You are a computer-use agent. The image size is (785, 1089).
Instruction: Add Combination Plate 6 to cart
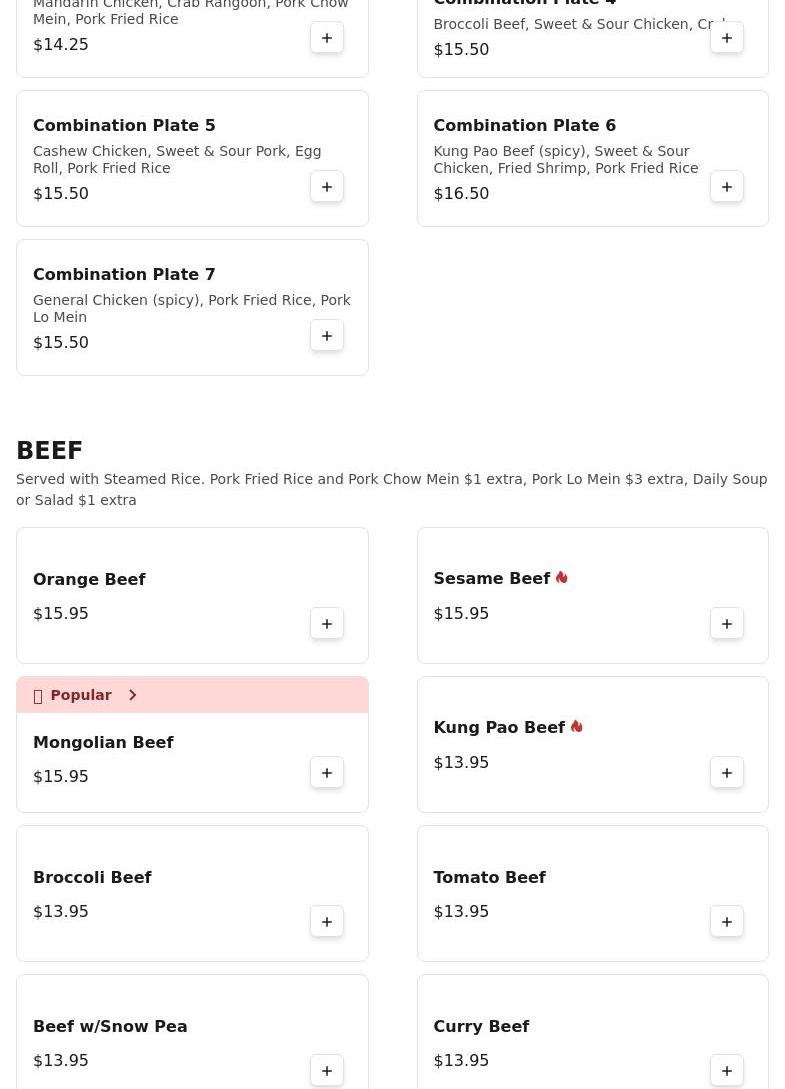(x=727, y=187)
